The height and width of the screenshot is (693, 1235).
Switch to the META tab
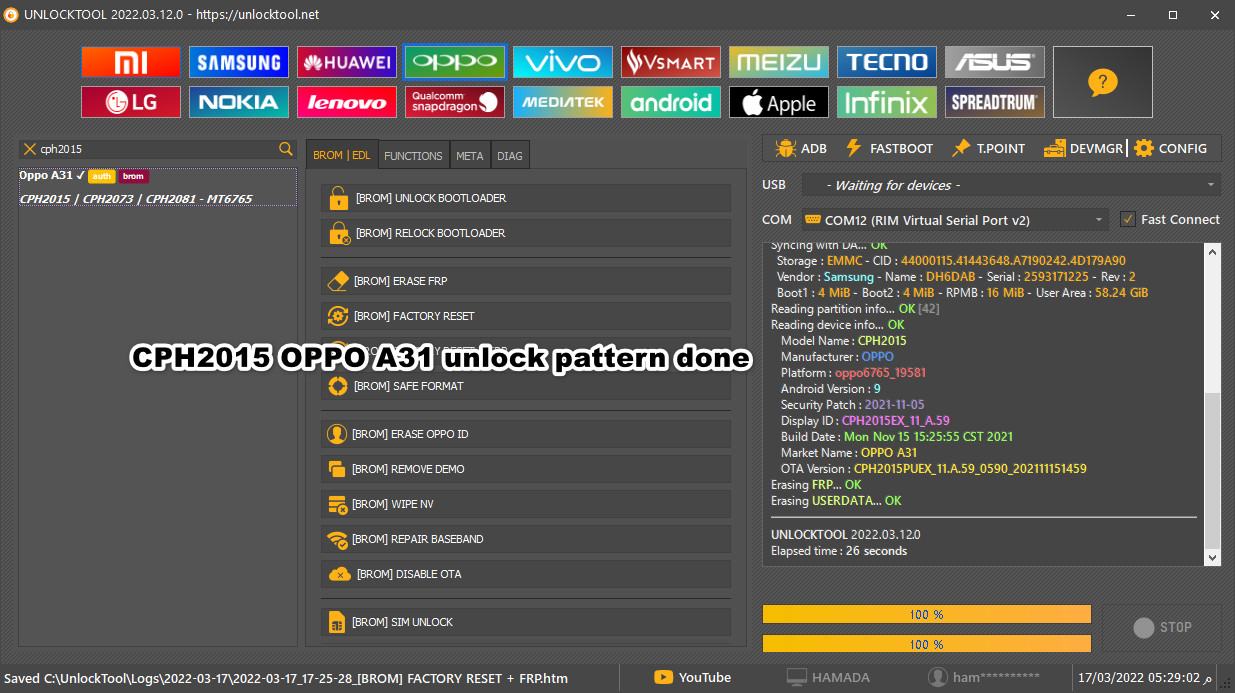pos(469,156)
